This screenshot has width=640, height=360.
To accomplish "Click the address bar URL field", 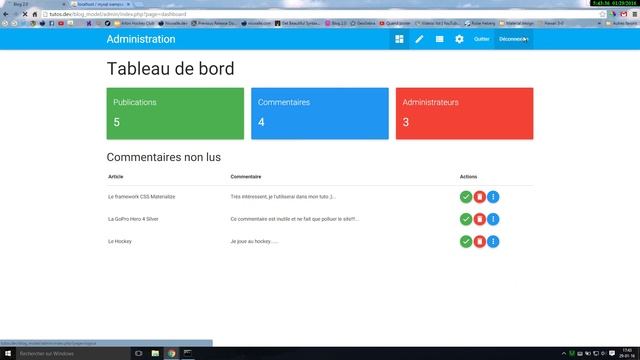I will [x=320, y=14].
